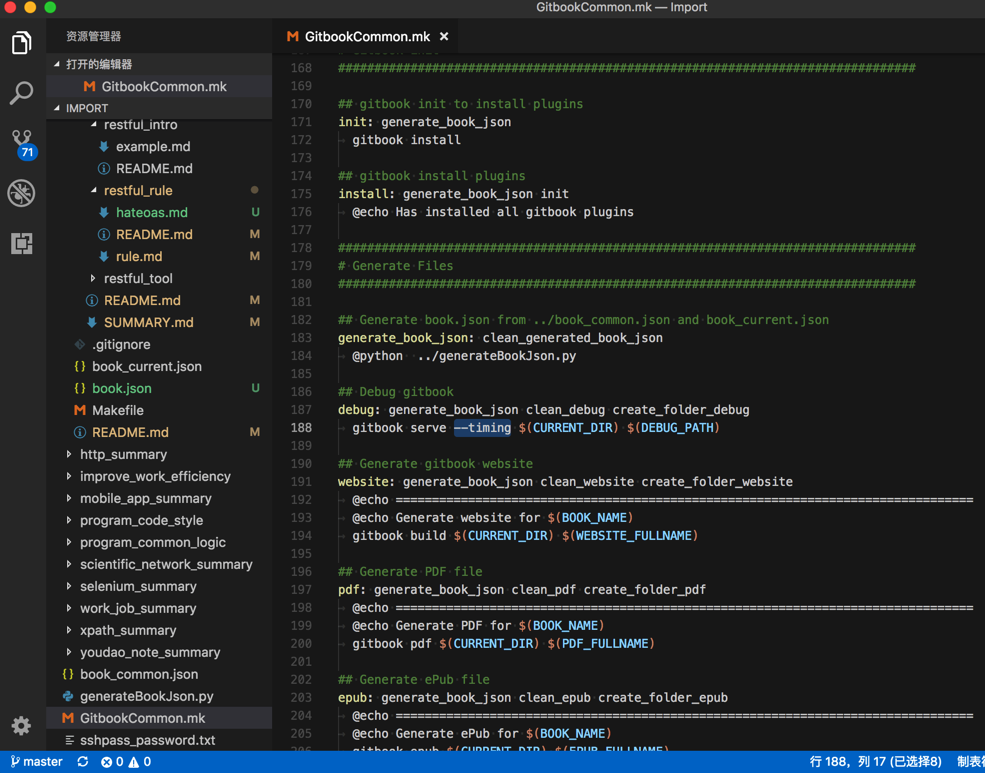The height and width of the screenshot is (773, 985).
Task: Expand the restful_tool folder
Action: coord(138,278)
